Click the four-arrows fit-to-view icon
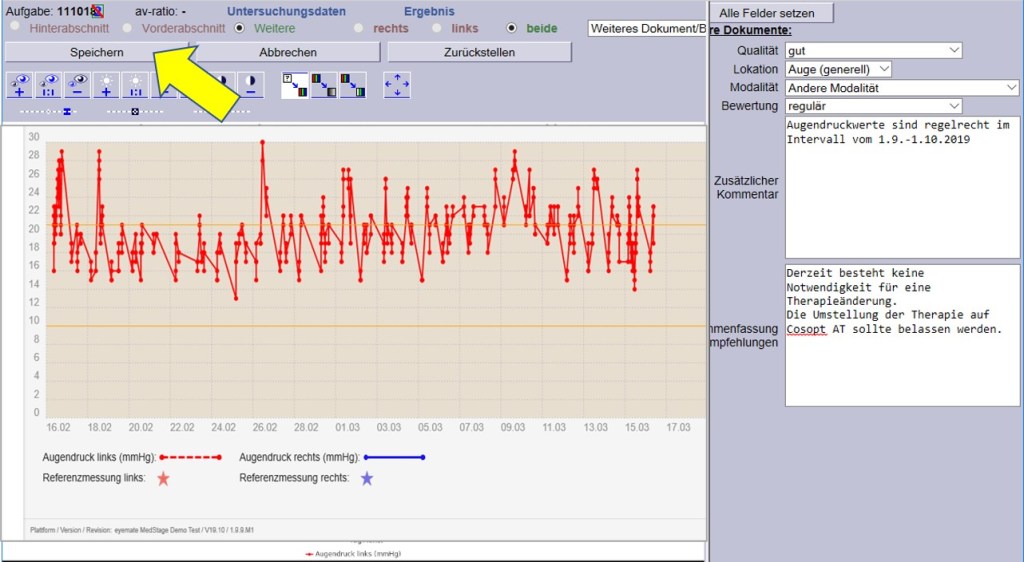The height and width of the screenshot is (562, 1024). click(x=397, y=85)
